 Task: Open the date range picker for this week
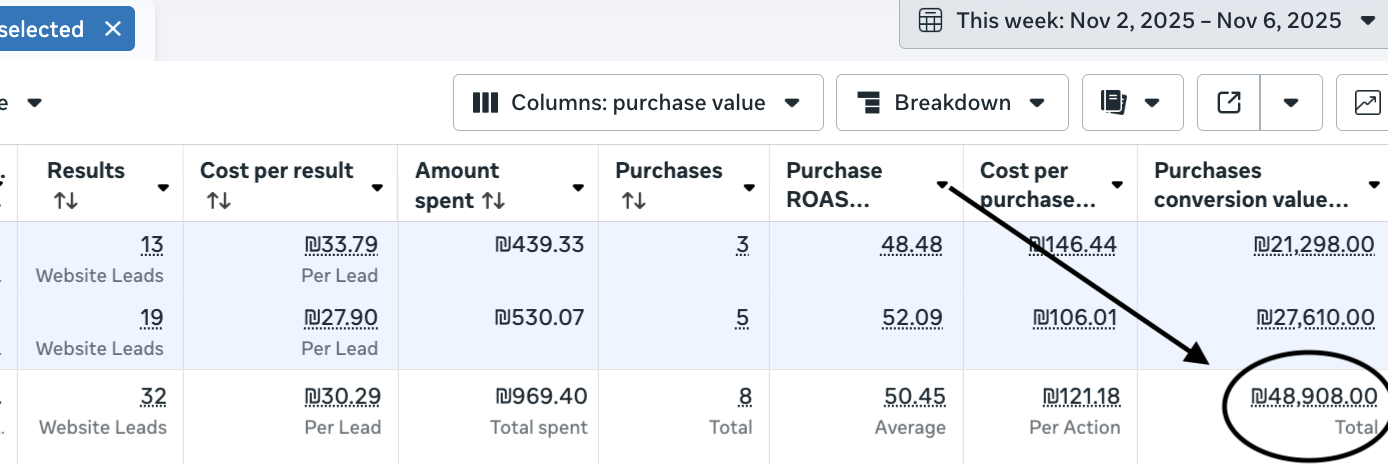click(x=1143, y=21)
